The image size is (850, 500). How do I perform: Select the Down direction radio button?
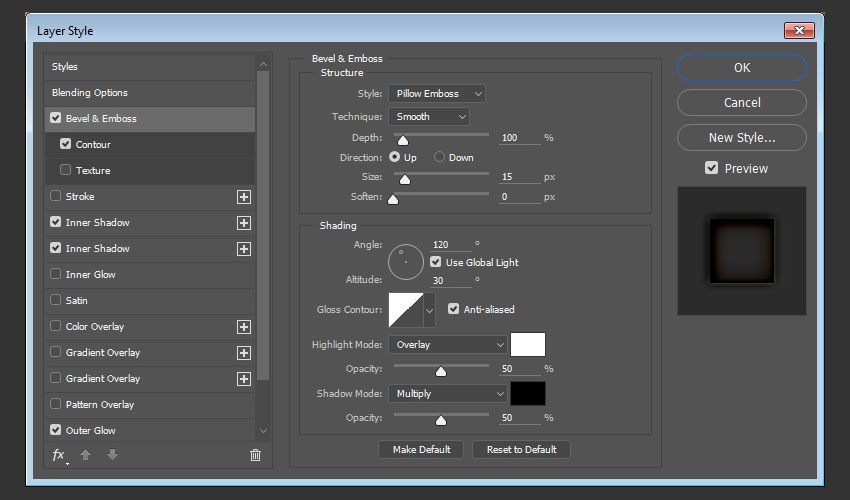point(439,158)
